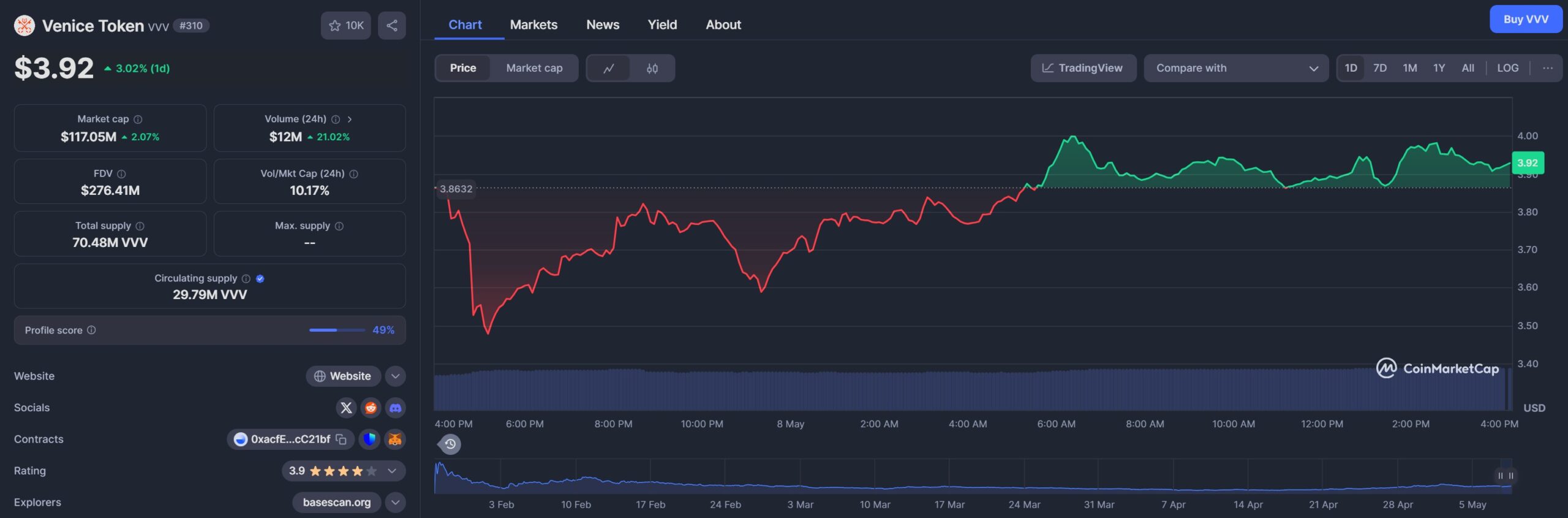The image size is (1568, 518).
Task: Click the circulating supply 29.79M VVV
Action: [x=209, y=295]
